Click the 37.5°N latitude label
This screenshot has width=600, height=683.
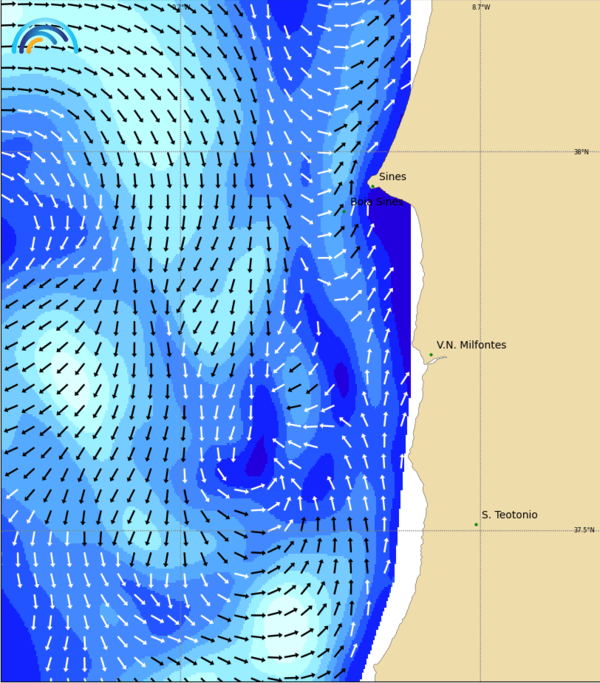click(583, 530)
